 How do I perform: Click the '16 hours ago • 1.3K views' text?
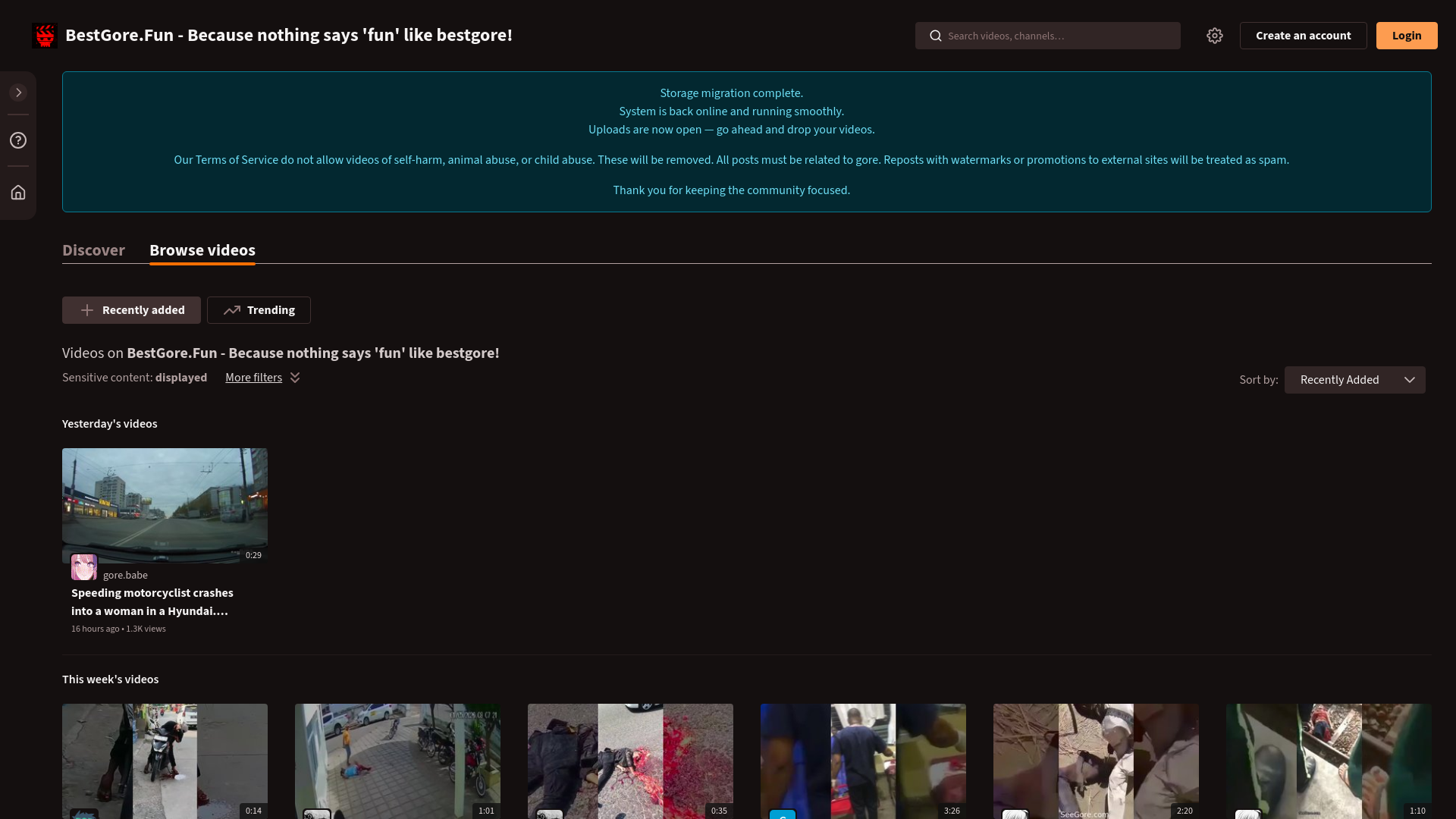tap(118, 629)
